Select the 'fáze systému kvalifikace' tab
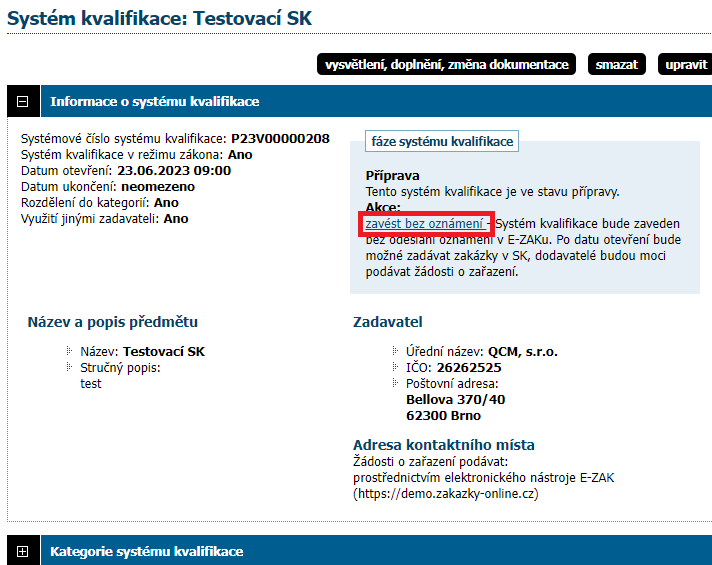Viewport: 712px width, 565px height. (442, 142)
